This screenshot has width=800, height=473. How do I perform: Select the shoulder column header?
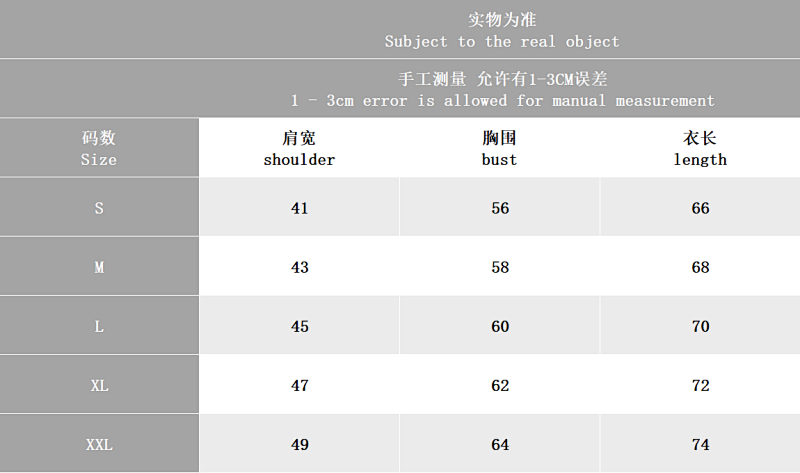point(299,148)
